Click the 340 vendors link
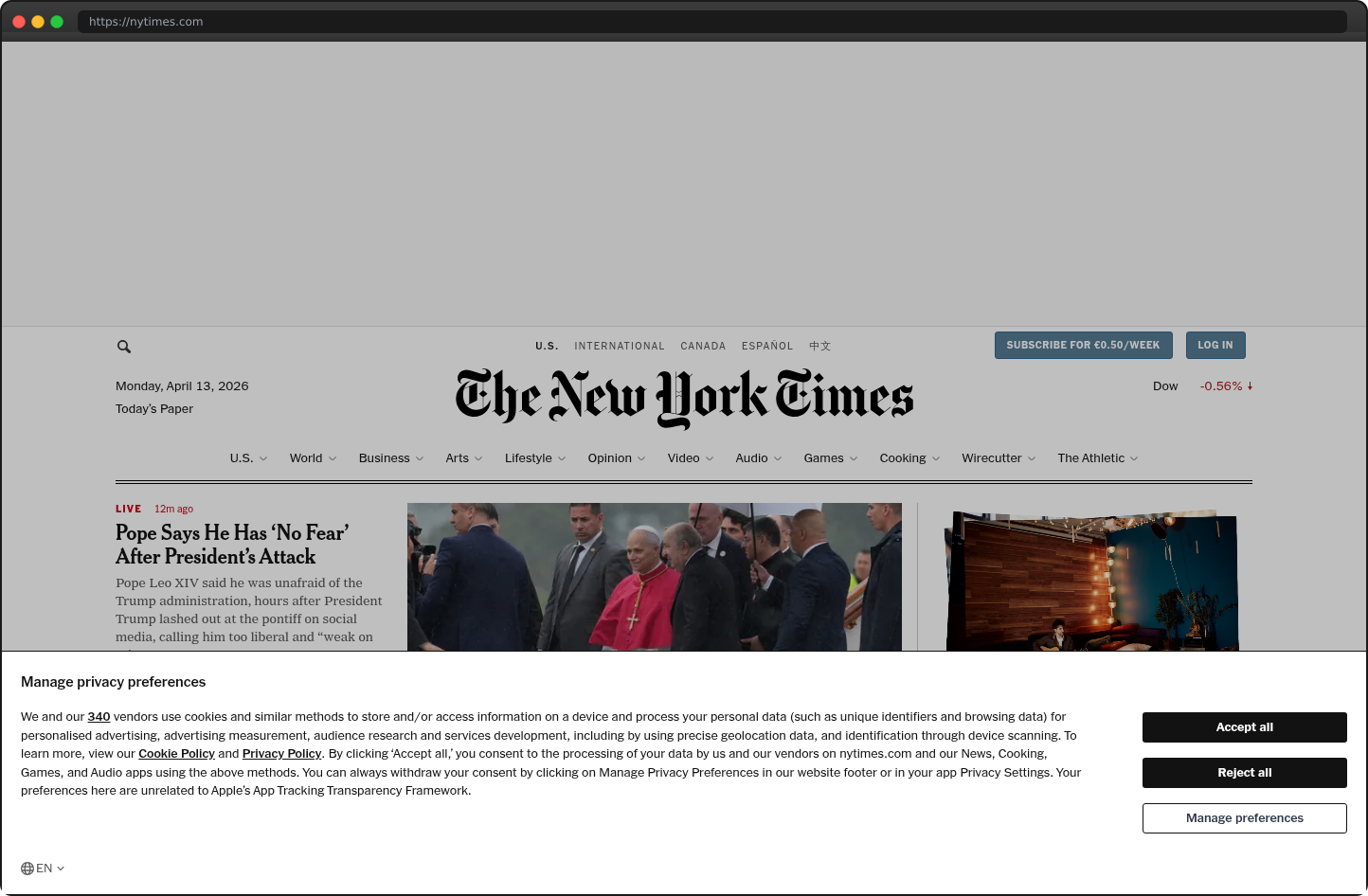This screenshot has width=1368, height=896. [x=99, y=716]
